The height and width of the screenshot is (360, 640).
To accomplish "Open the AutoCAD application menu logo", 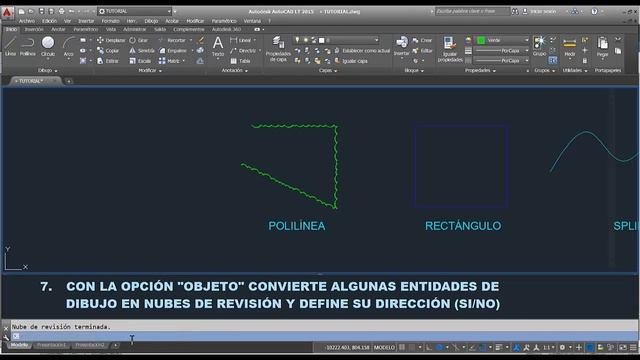I will [7, 12].
